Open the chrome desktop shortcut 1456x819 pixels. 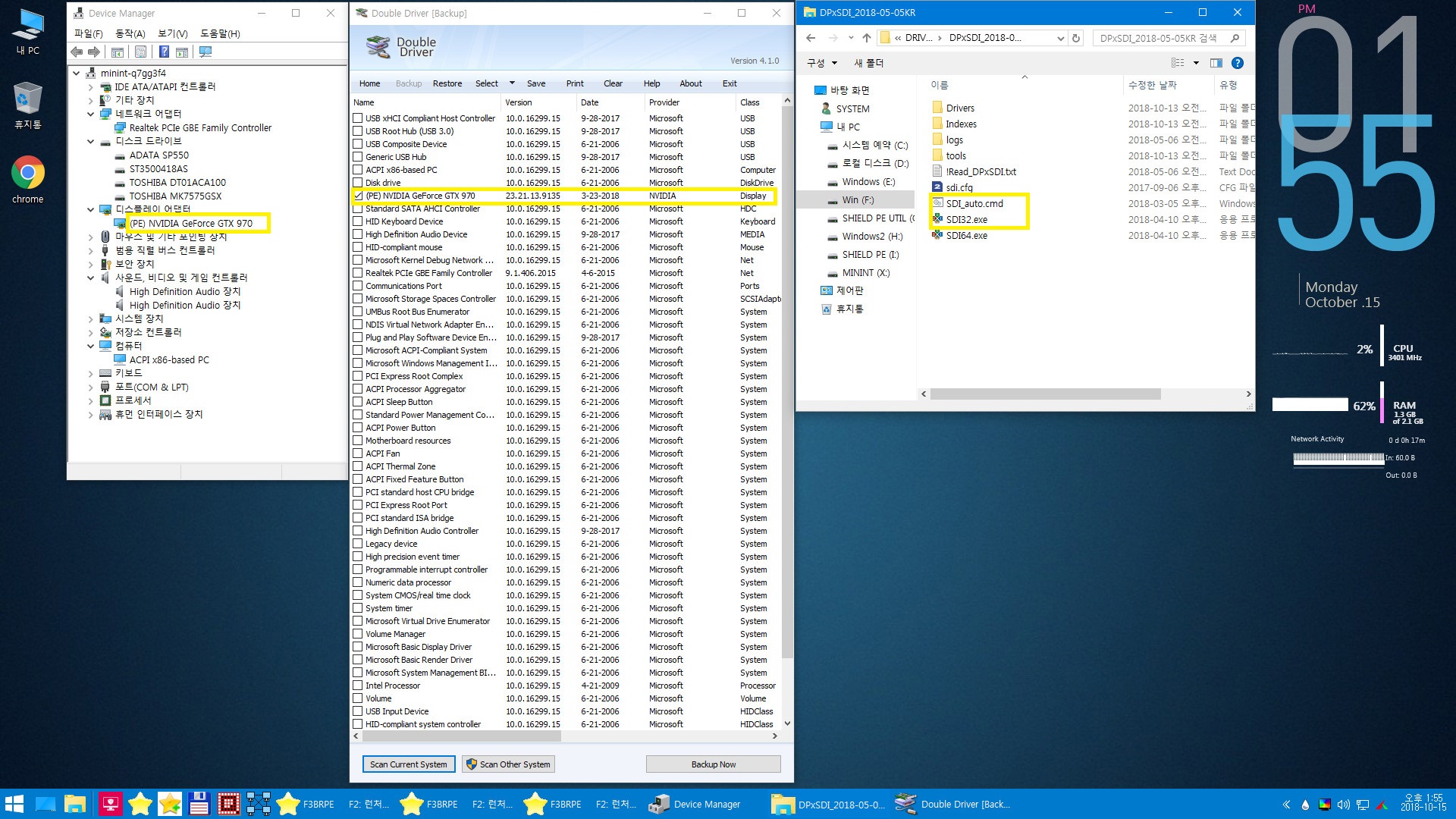pyautogui.click(x=28, y=180)
